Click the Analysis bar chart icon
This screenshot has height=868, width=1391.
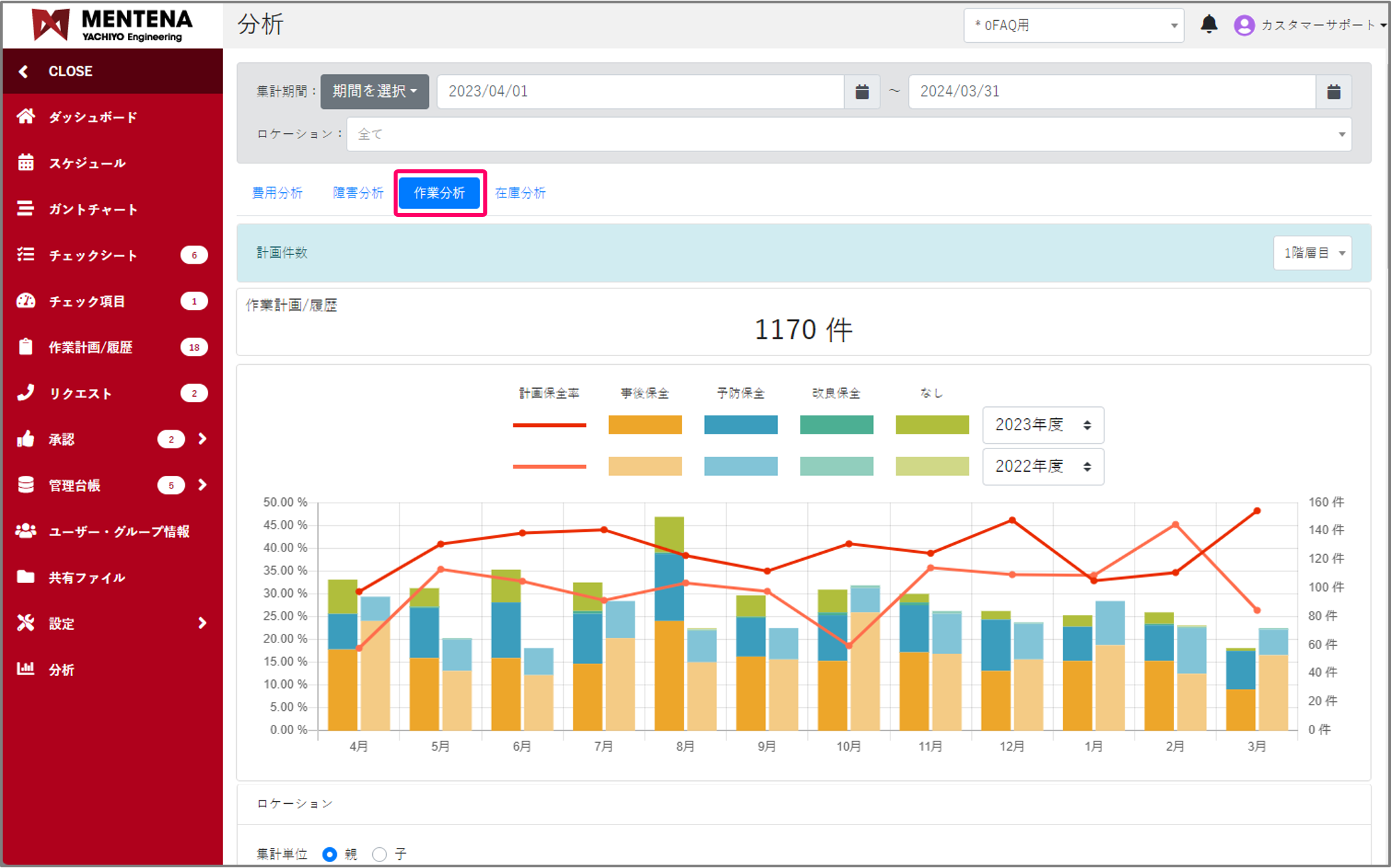[x=25, y=669]
